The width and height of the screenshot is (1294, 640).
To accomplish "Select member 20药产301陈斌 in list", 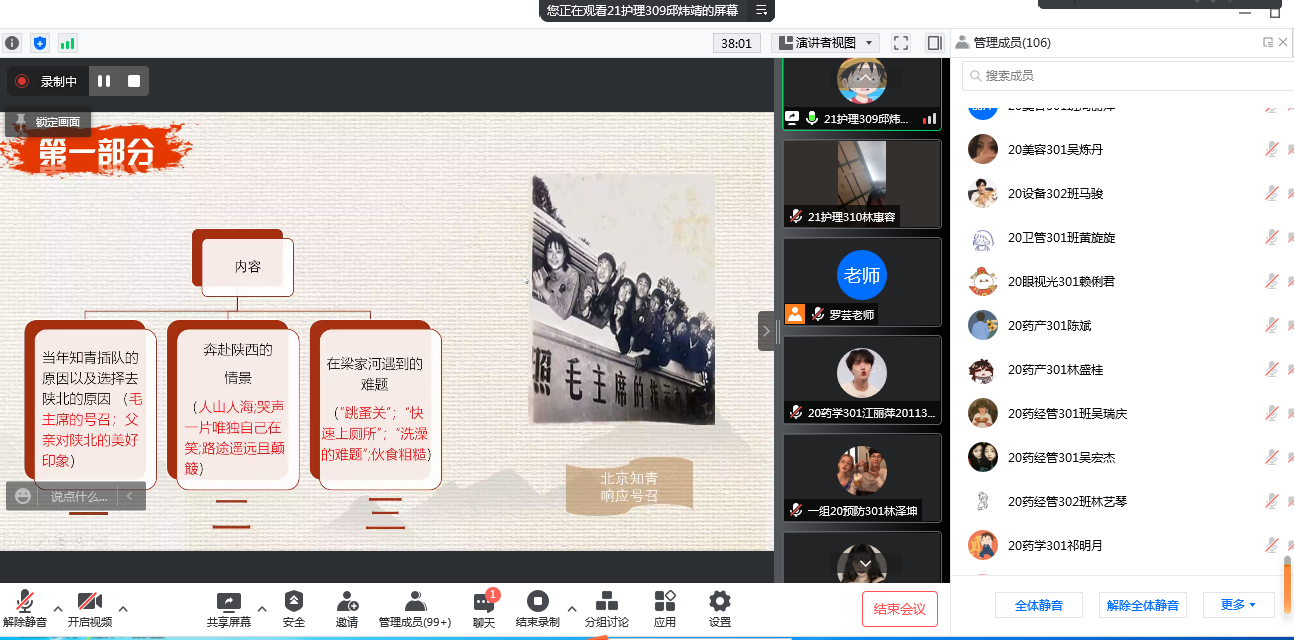I will pos(1049,326).
